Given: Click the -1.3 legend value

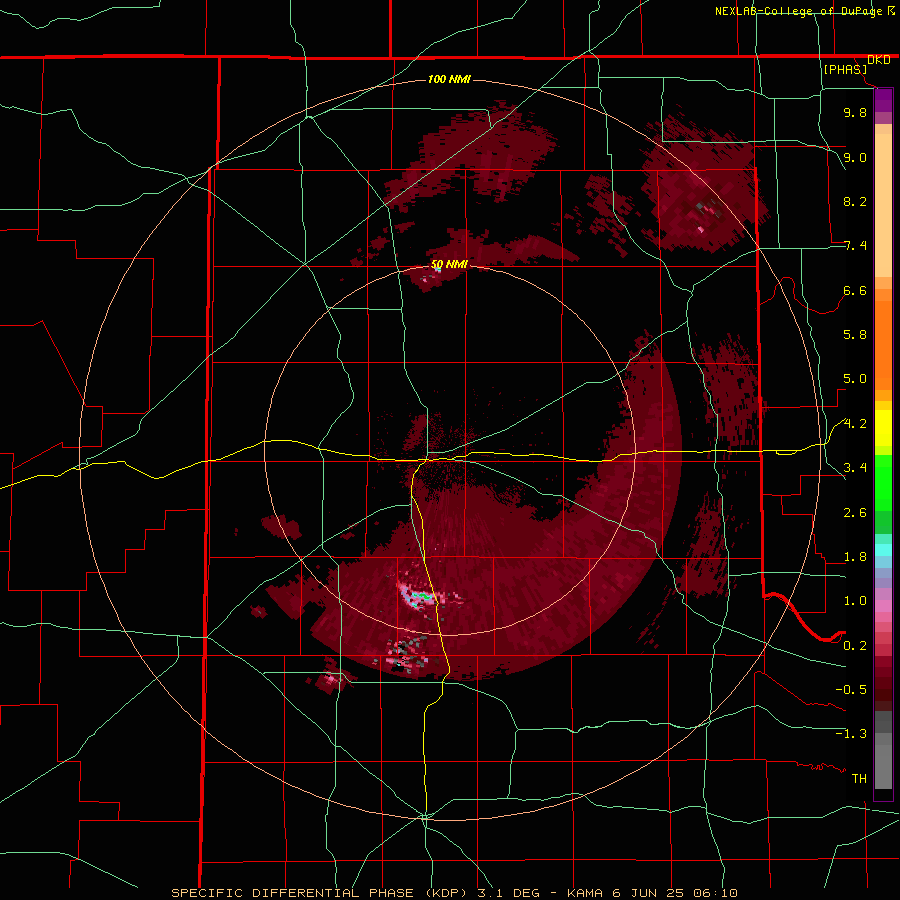Looking at the screenshot, I should tap(851, 734).
